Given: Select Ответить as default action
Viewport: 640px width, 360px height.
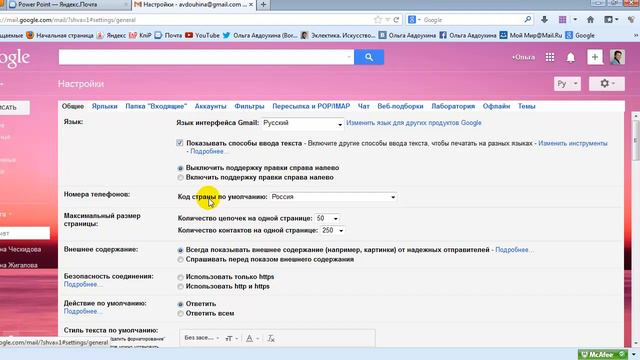Looking at the screenshot, I should coord(180,304).
